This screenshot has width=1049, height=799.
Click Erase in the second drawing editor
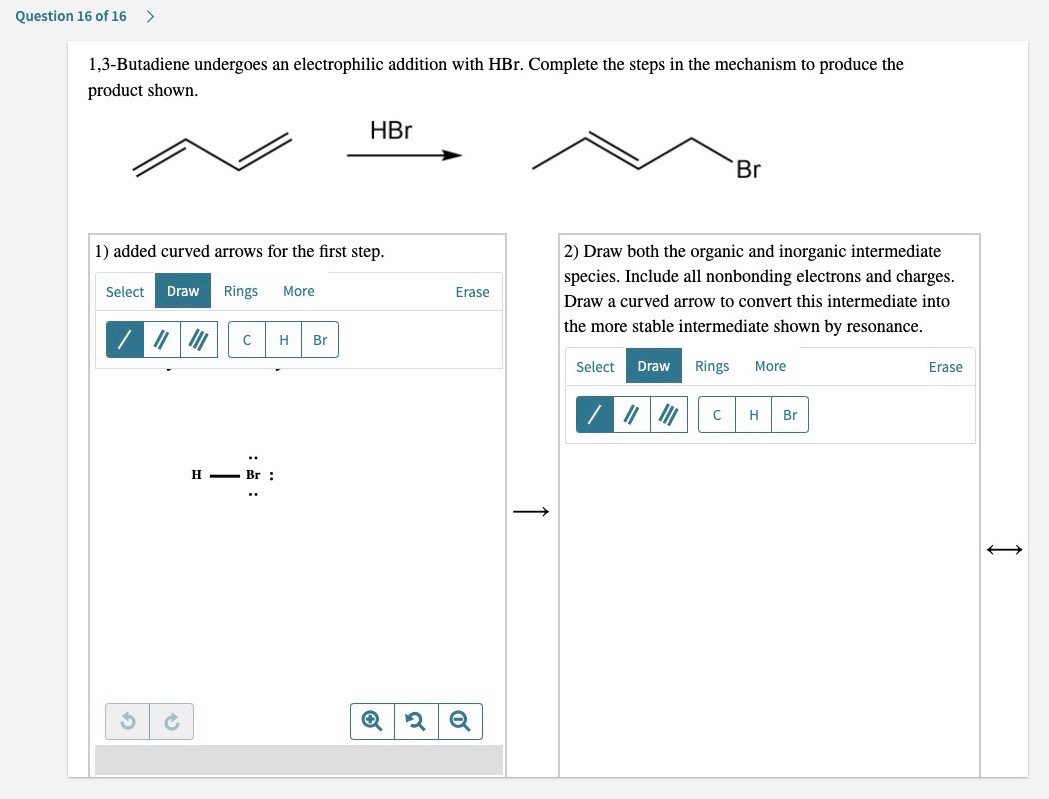(x=945, y=366)
